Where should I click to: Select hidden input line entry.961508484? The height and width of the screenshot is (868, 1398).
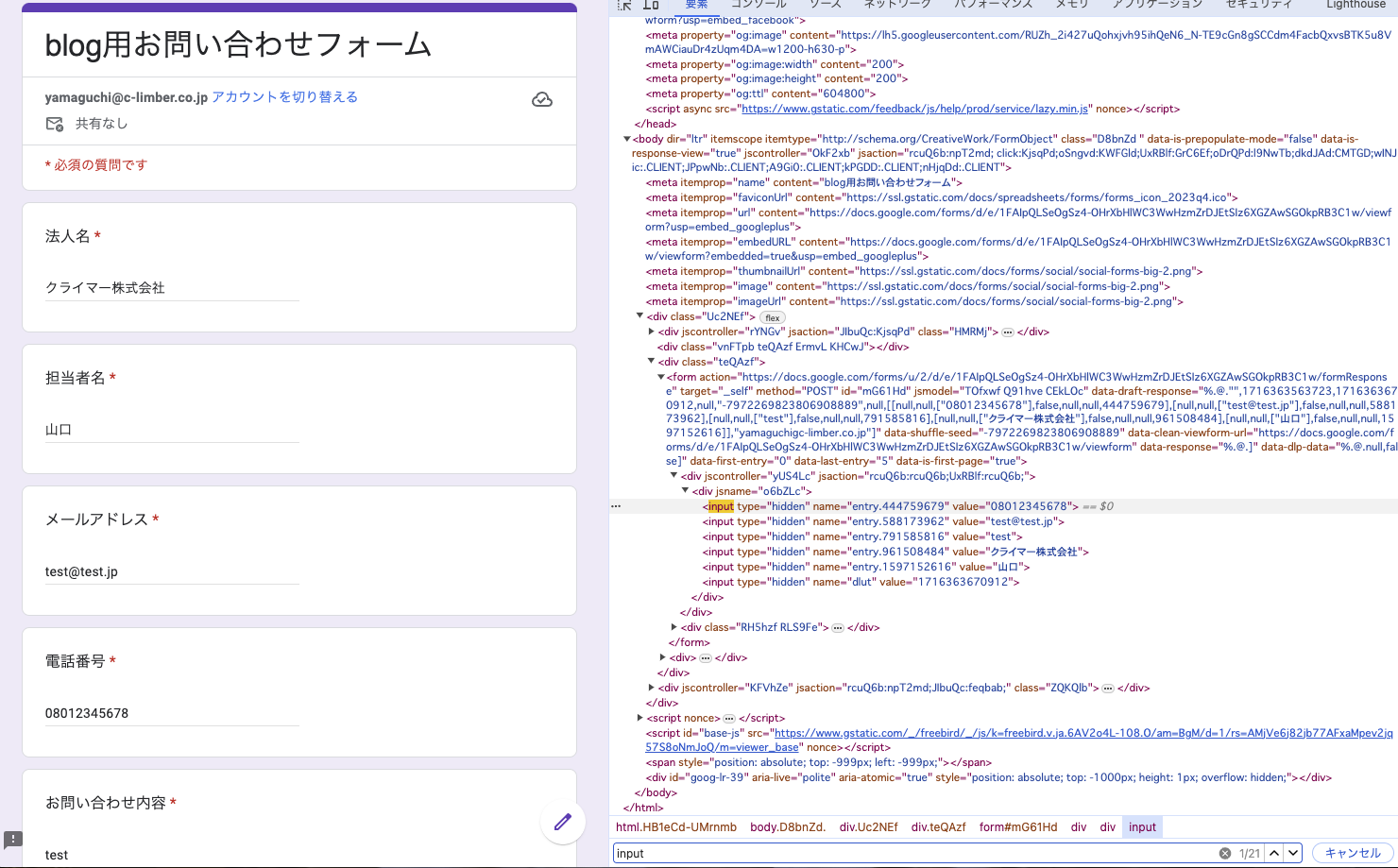point(896,552)
